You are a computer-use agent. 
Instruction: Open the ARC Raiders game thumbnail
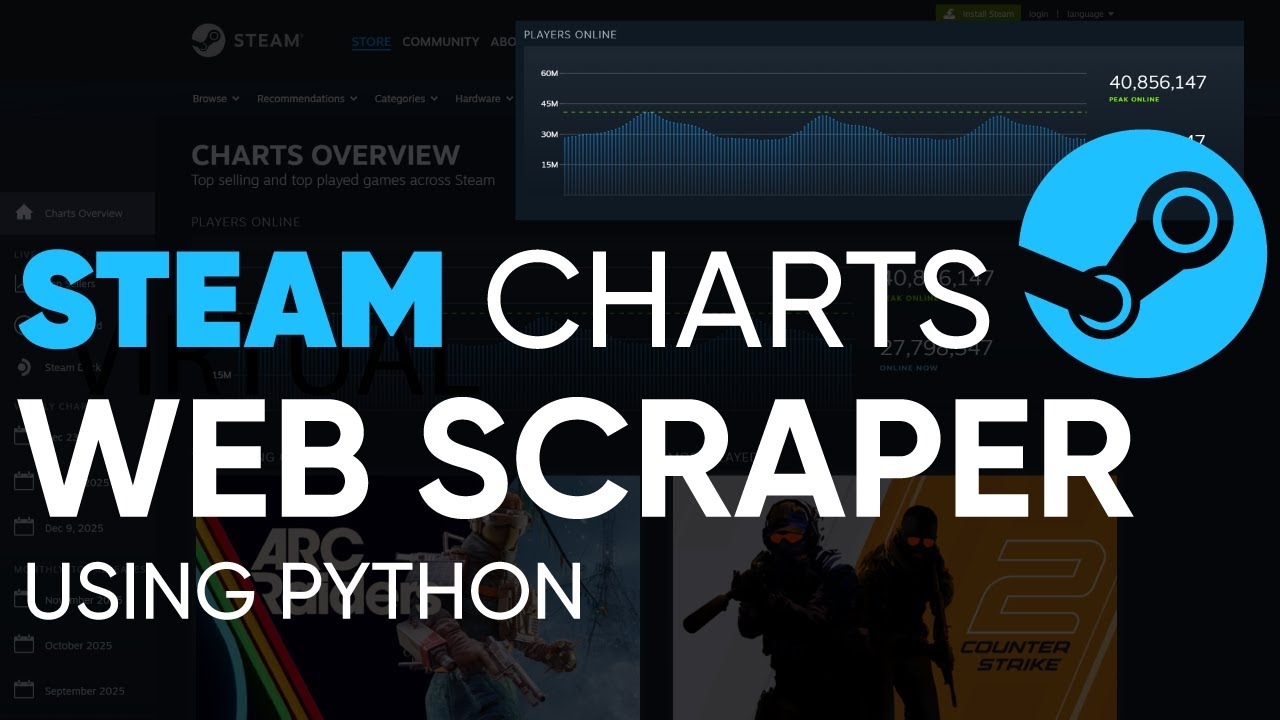pyautogui.click(x=417, y=598)
